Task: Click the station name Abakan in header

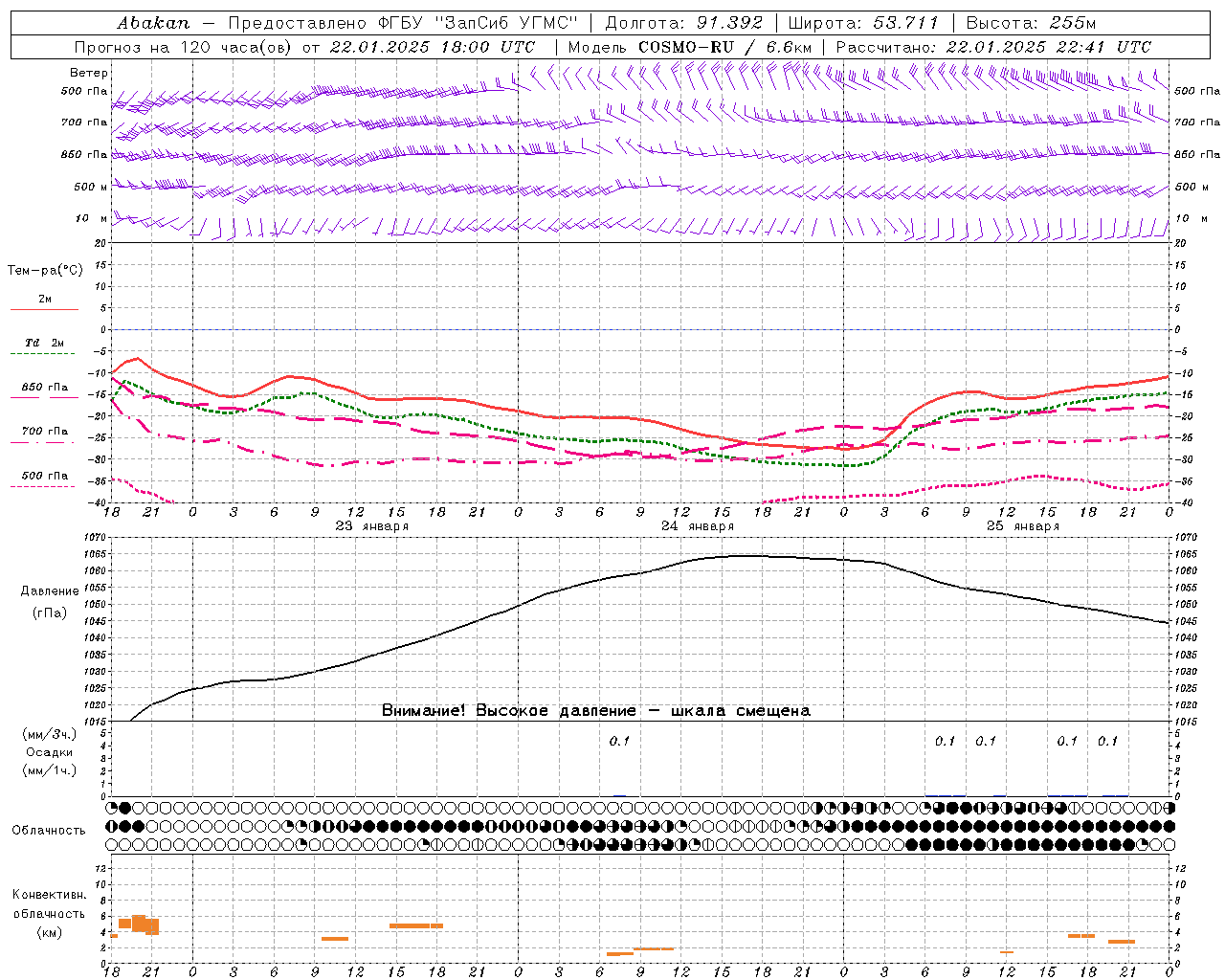Action: coord(153,23)
